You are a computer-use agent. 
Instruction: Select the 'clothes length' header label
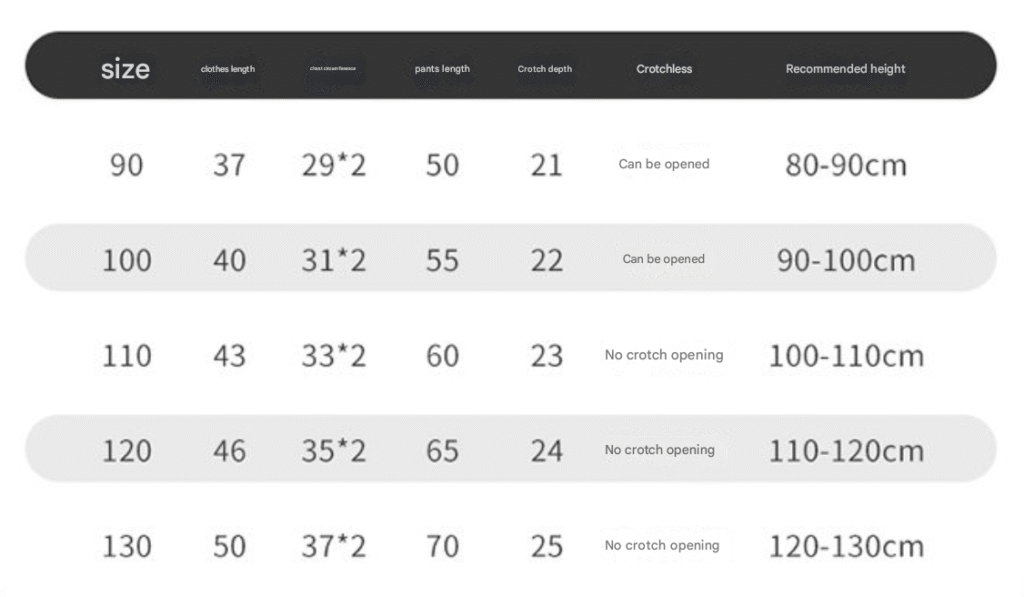[228, 69]
